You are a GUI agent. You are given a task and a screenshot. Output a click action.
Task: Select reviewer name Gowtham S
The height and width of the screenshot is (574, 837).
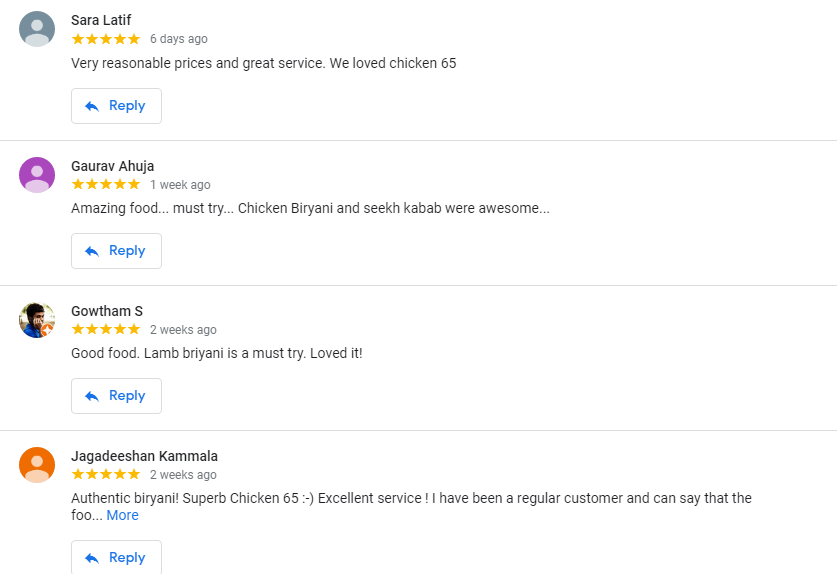tap(107, 311)
